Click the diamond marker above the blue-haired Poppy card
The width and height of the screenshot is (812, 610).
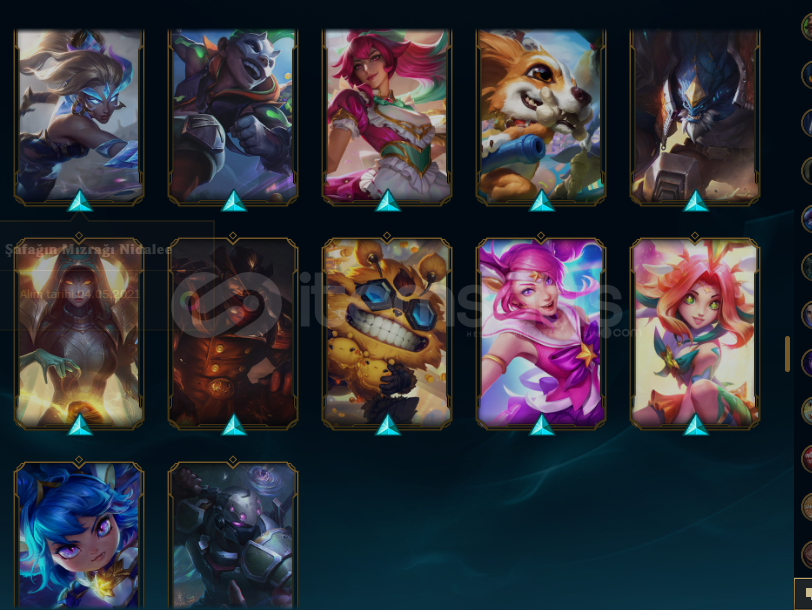(79, 460)
